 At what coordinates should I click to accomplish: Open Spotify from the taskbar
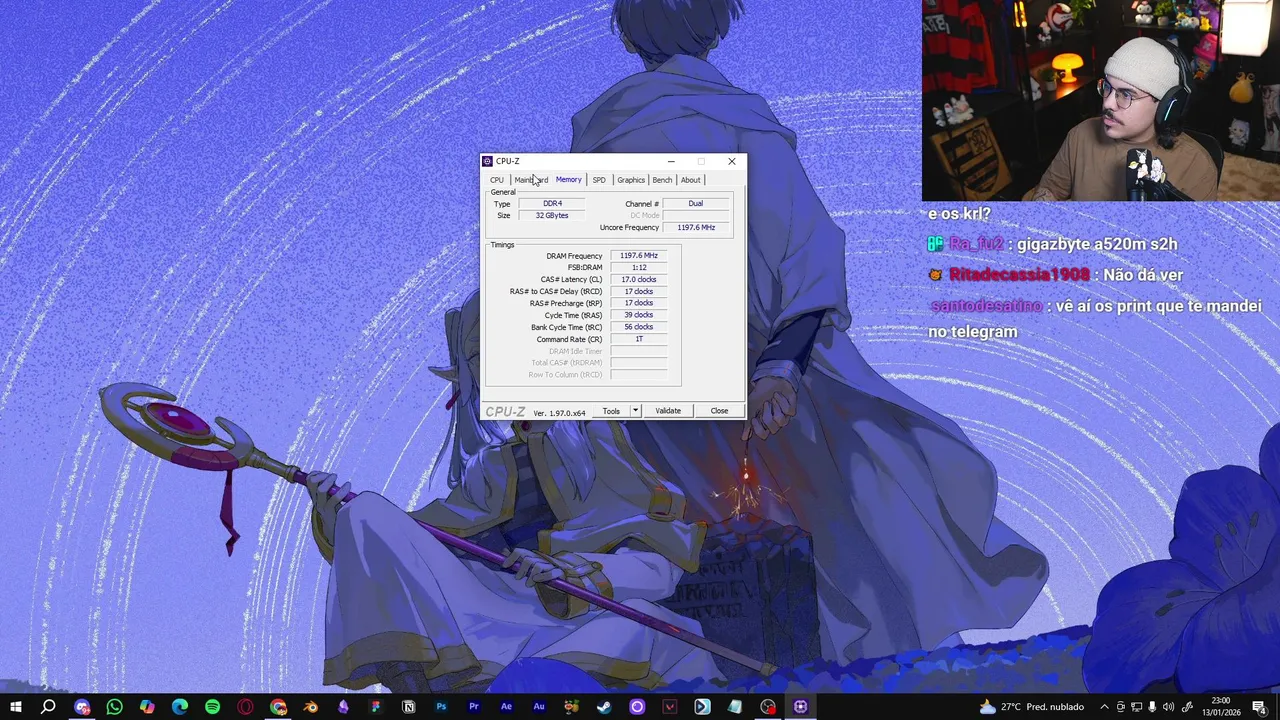[212, 707]
